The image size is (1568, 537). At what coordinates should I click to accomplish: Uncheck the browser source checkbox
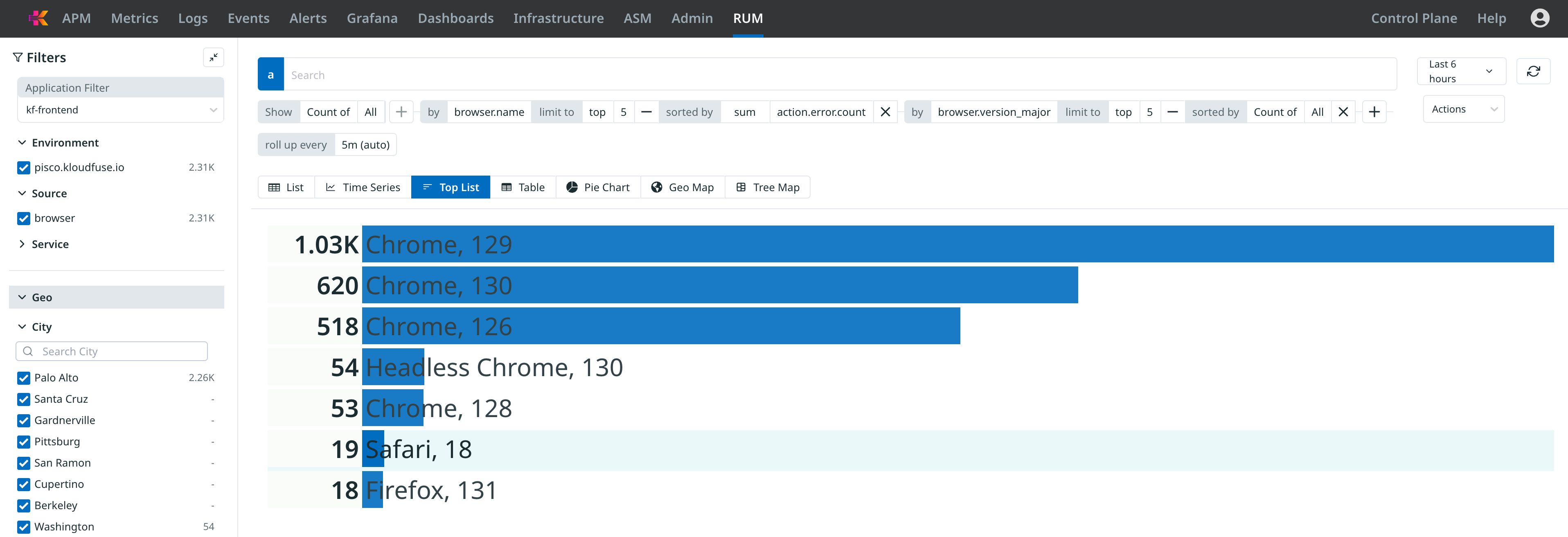pyautogui.click(x=24, y=219)
